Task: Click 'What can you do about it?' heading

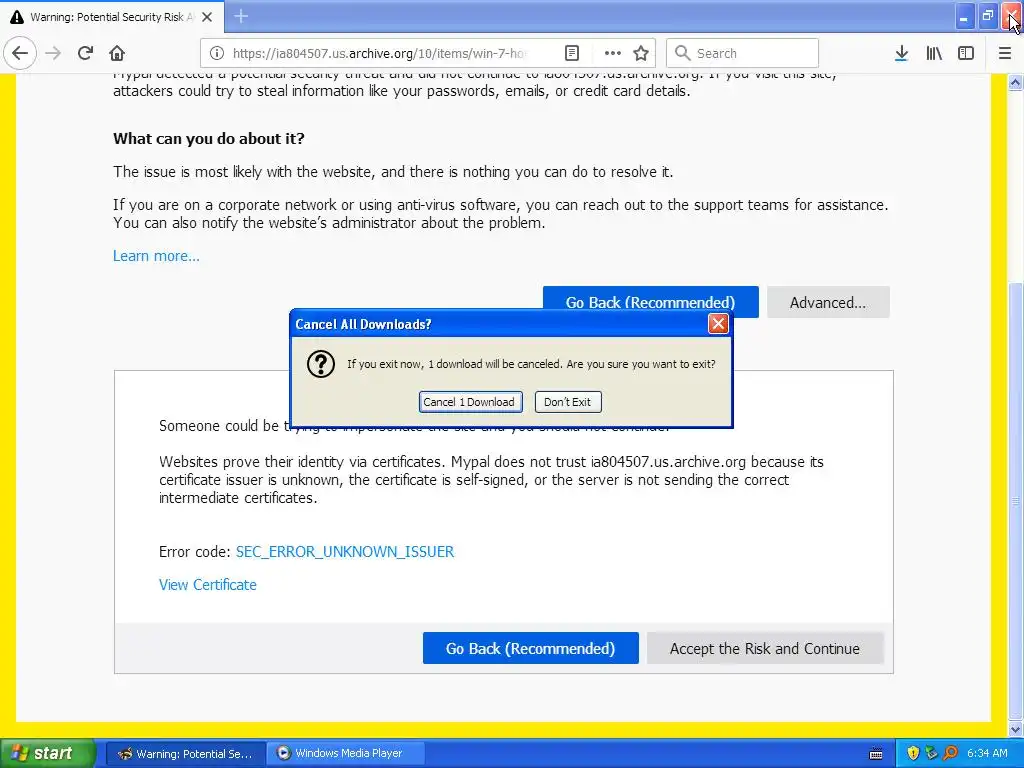Action: click(x=209, y=138)
